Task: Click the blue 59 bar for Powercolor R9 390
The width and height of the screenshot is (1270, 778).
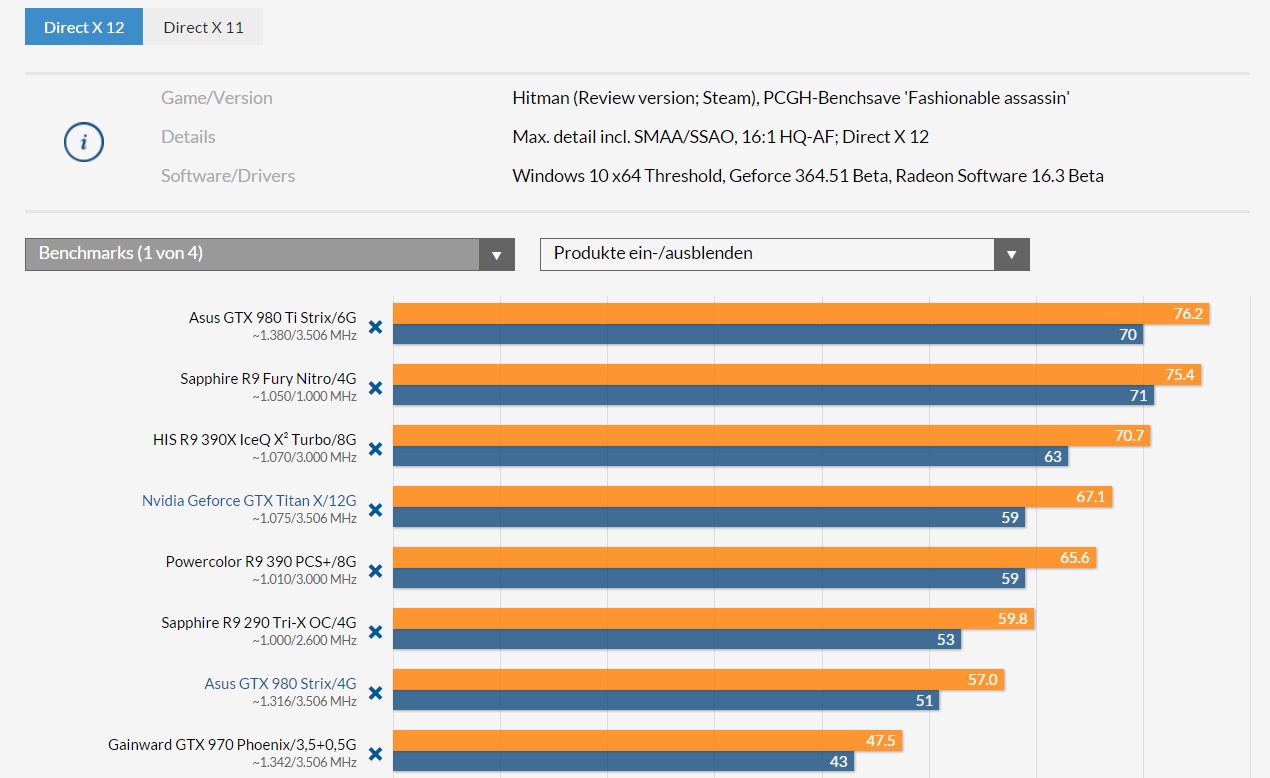Action: [709, 578]
